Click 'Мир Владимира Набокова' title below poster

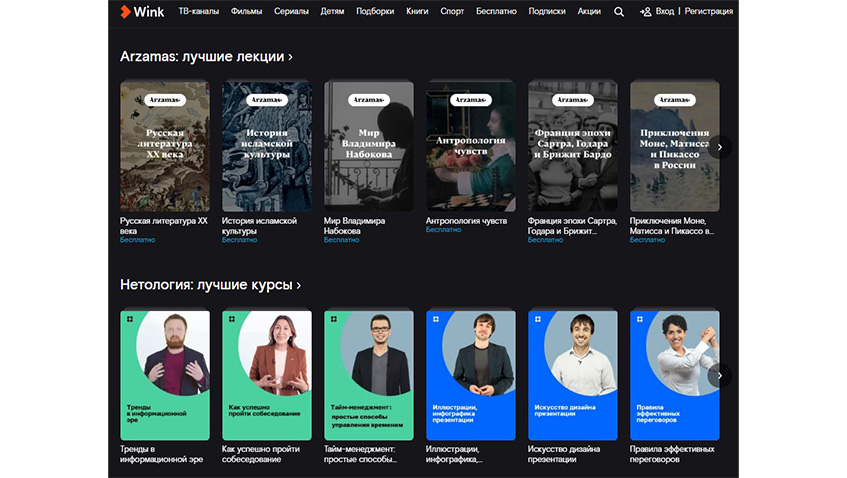point(354,226)
